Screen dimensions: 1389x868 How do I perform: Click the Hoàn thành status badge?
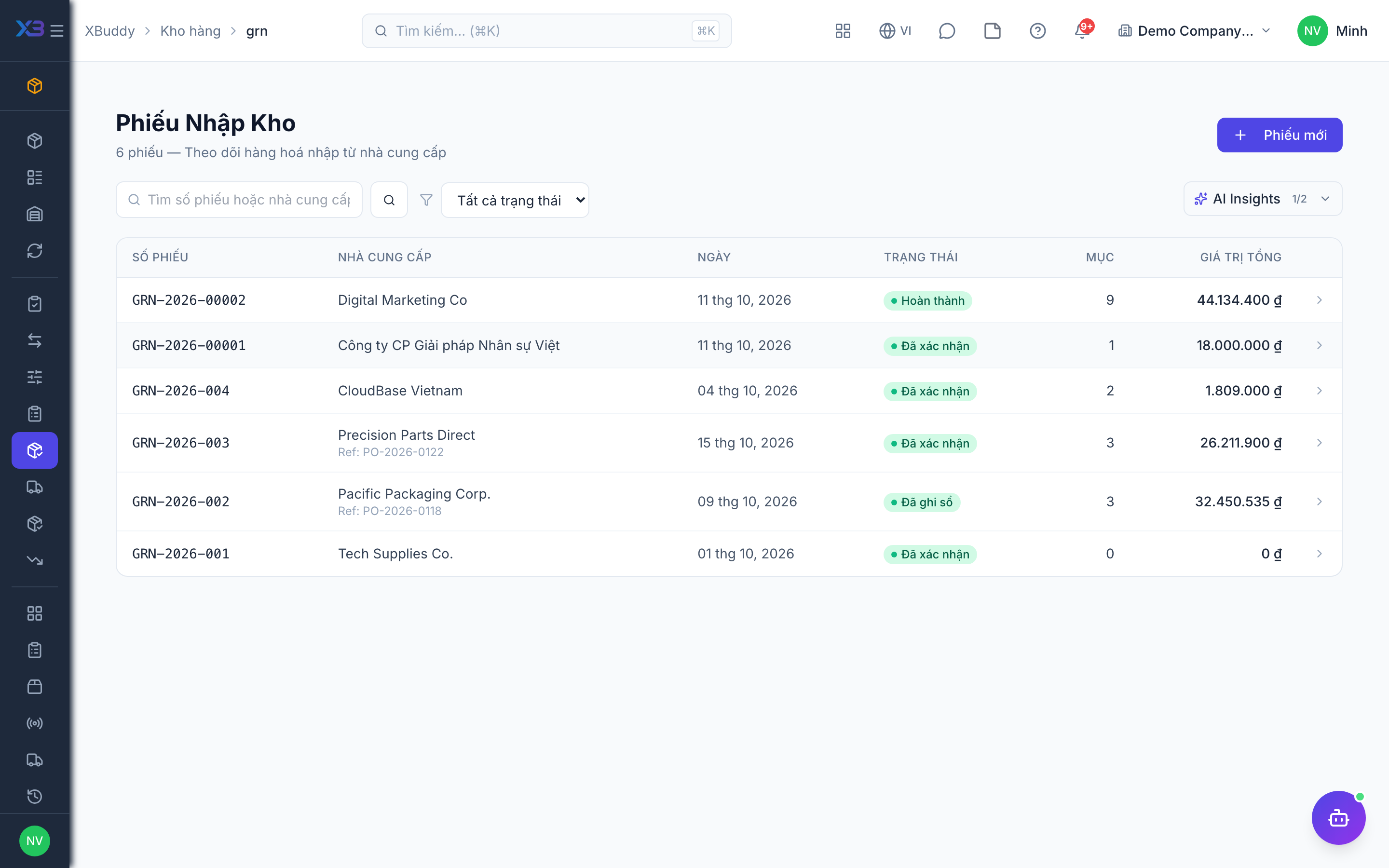pos(927,301)
